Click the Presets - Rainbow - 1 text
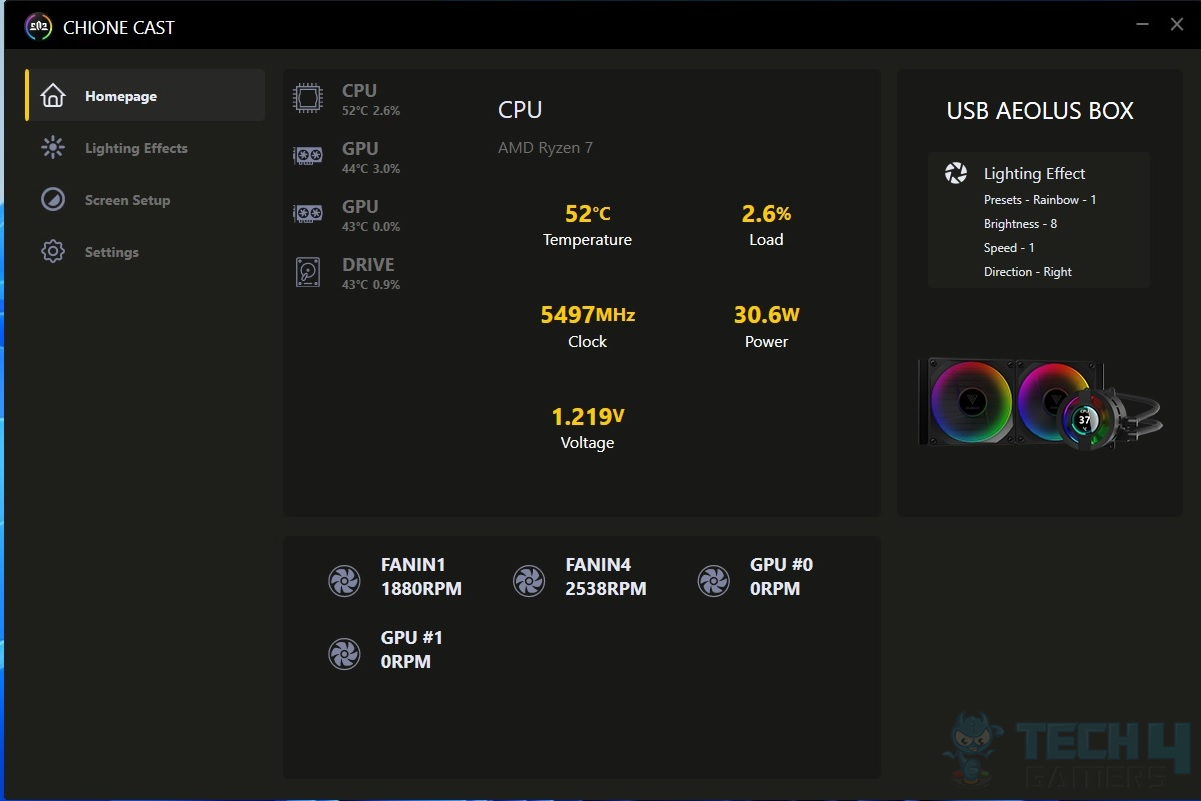This screenshot has height=801, width=1201. tap(1040, 200)
